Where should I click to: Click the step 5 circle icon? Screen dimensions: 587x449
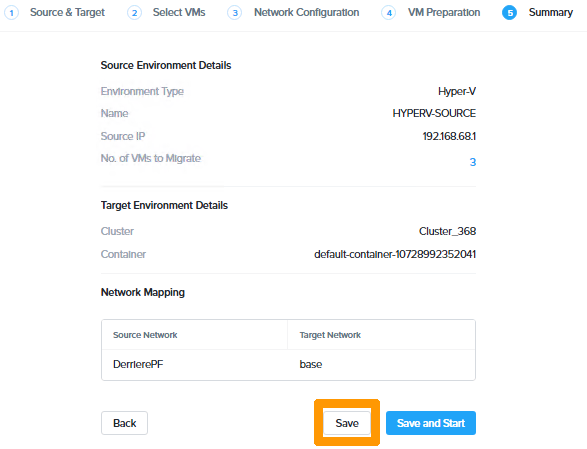pos(510,13)
